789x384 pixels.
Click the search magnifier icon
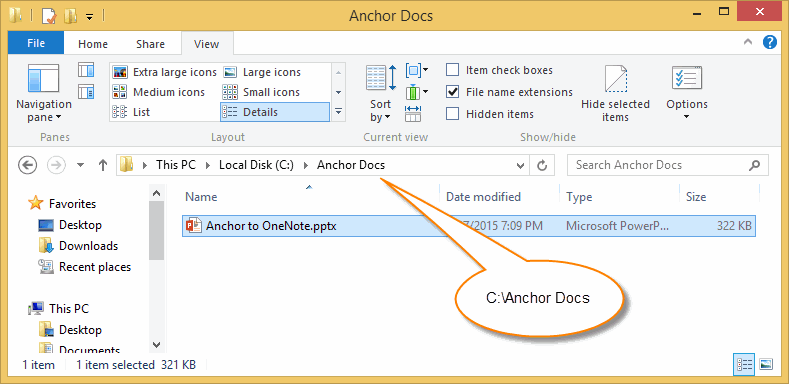(754, 165)
